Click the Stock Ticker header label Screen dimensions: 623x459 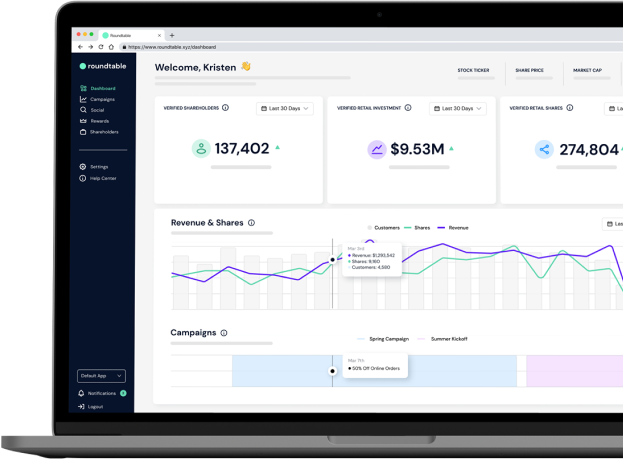[473, 70]
